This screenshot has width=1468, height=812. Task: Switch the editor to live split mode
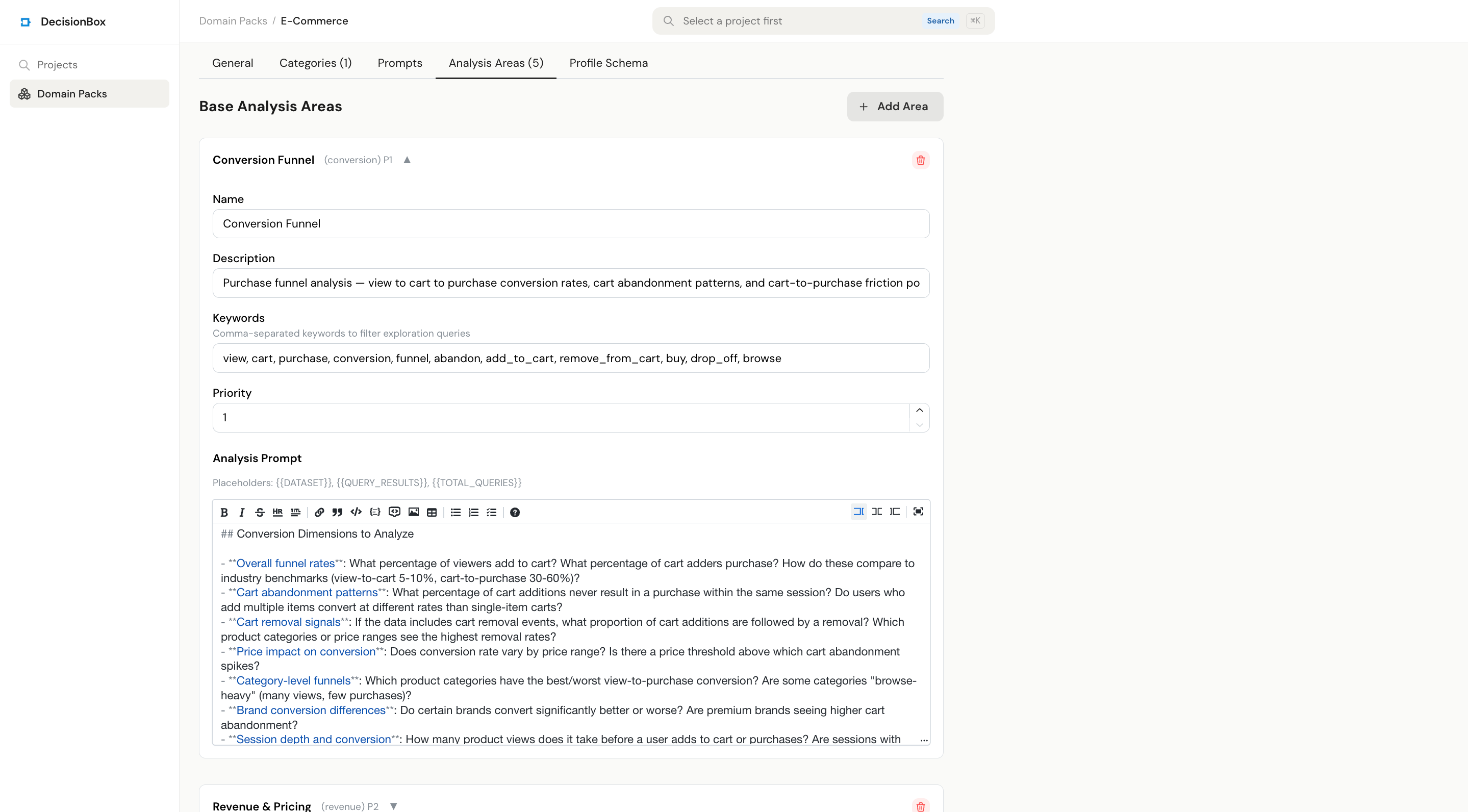click(x=877, y=512)
